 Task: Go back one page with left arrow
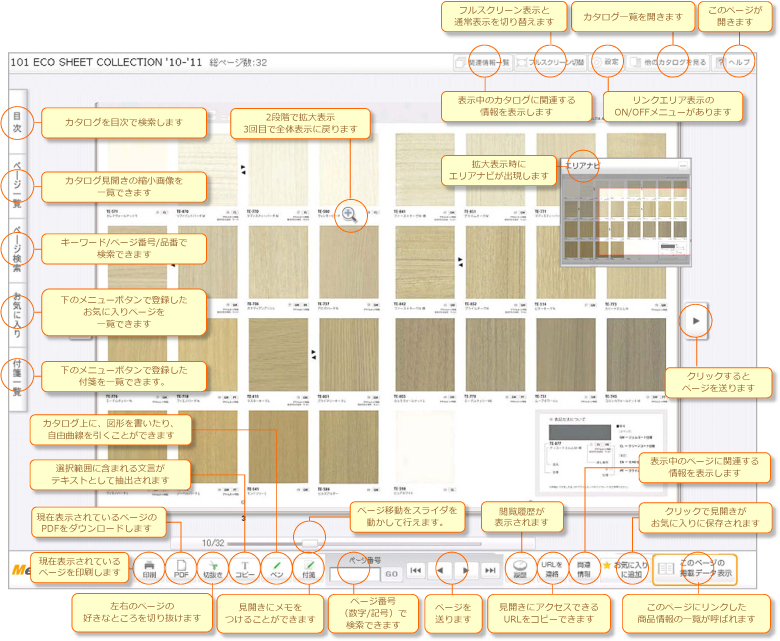click(440, 570)
